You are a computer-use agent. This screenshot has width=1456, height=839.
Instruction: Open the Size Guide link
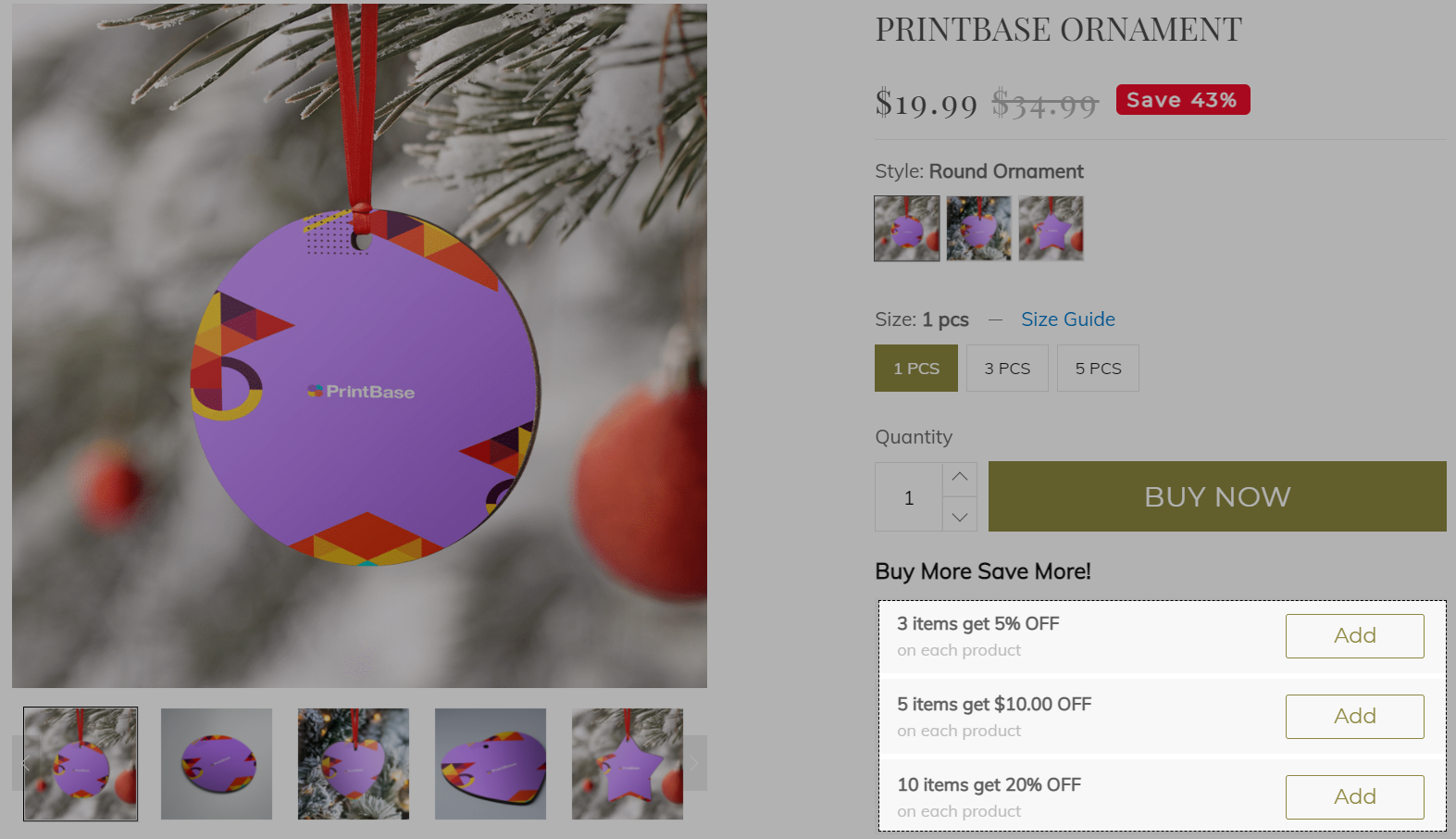click(1068, 319)
